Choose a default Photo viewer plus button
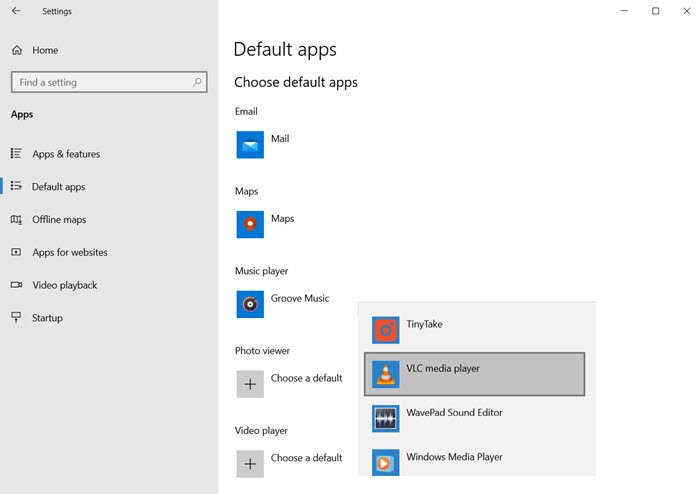The height and width of the screenshot is (494, 700). pos(250,384)
